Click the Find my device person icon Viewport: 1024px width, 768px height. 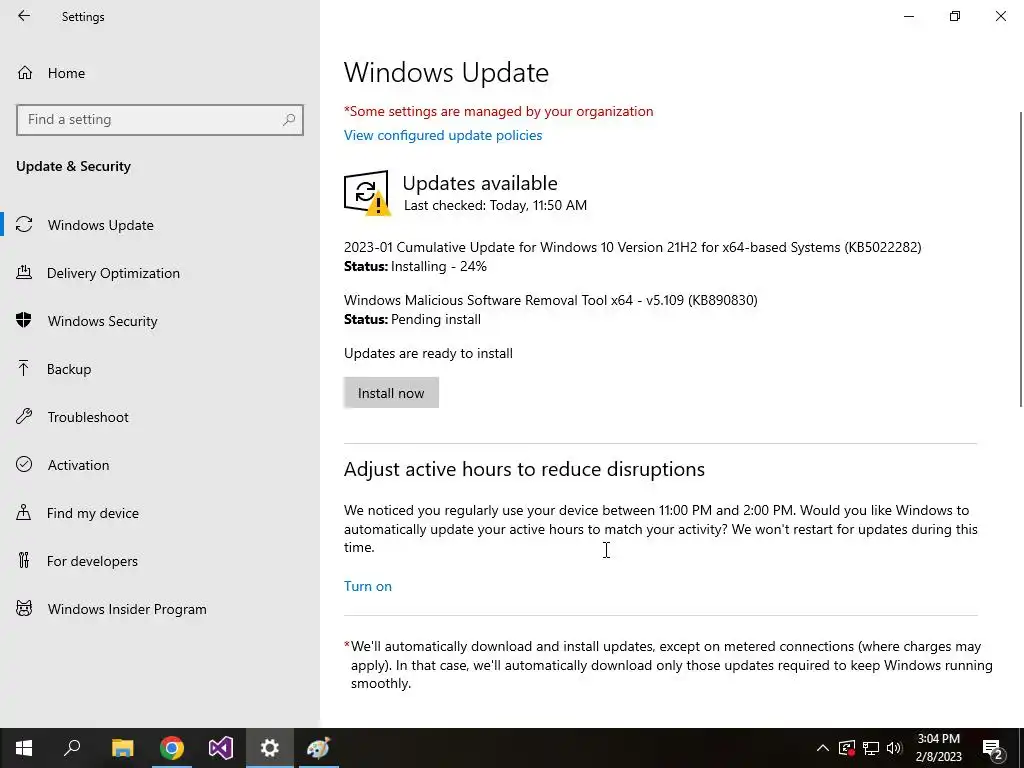pos(24,512)
